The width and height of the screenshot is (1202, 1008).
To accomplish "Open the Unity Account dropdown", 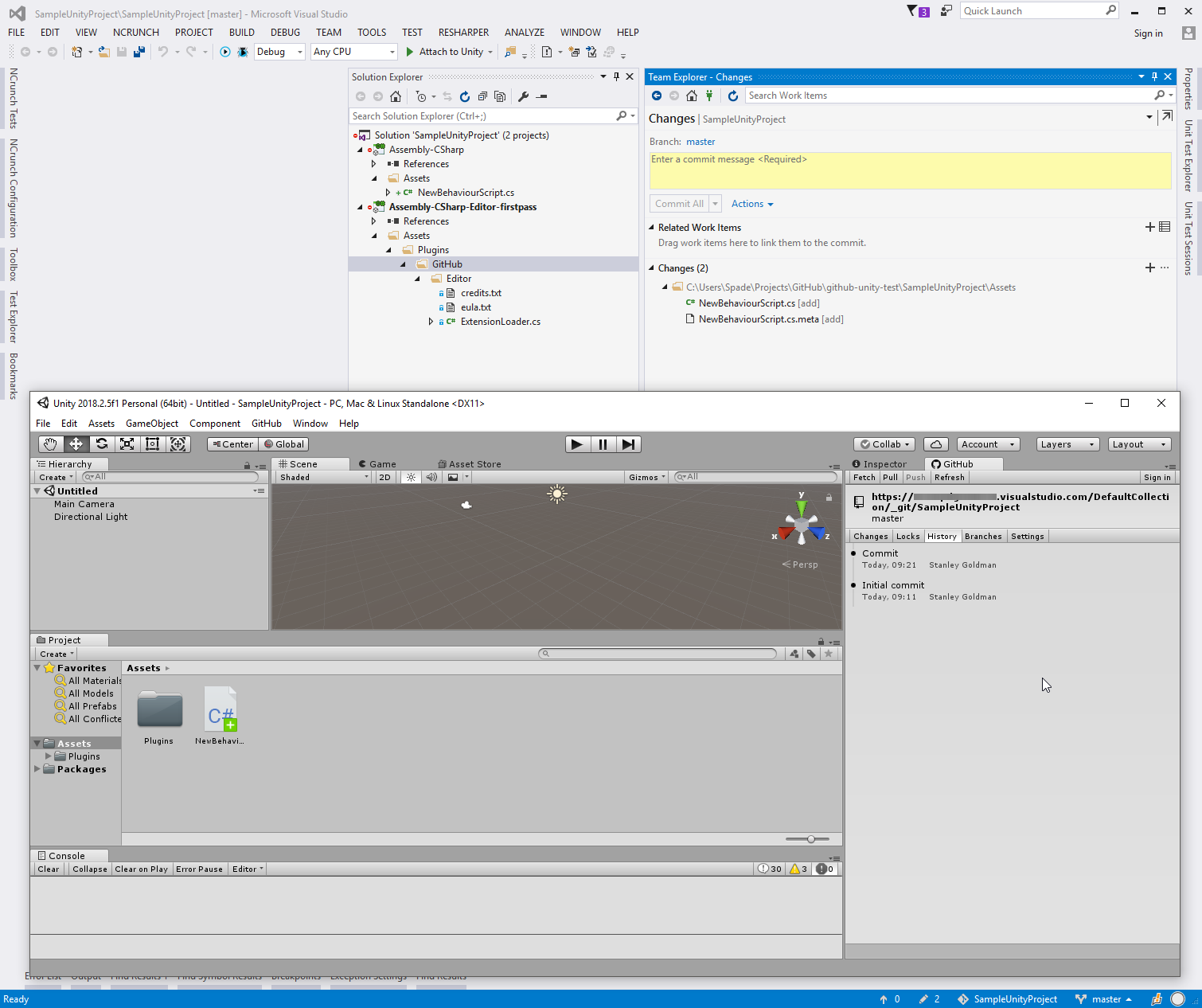I will pos(988,444).
